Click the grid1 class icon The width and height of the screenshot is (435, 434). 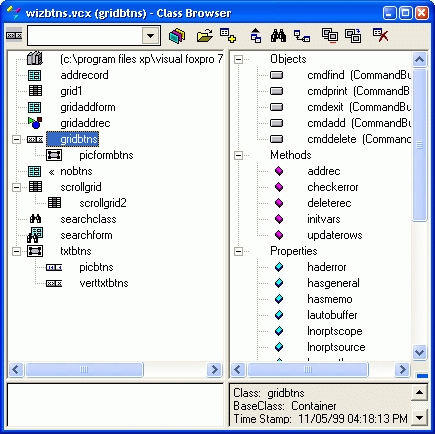click(x=35, y=91)
